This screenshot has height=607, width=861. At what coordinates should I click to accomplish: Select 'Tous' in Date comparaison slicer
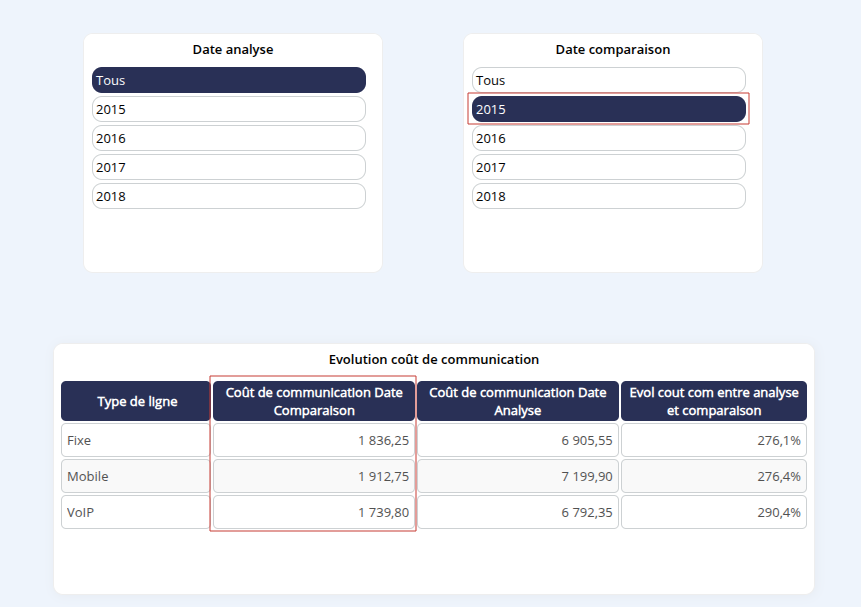(x=609, y=80)
